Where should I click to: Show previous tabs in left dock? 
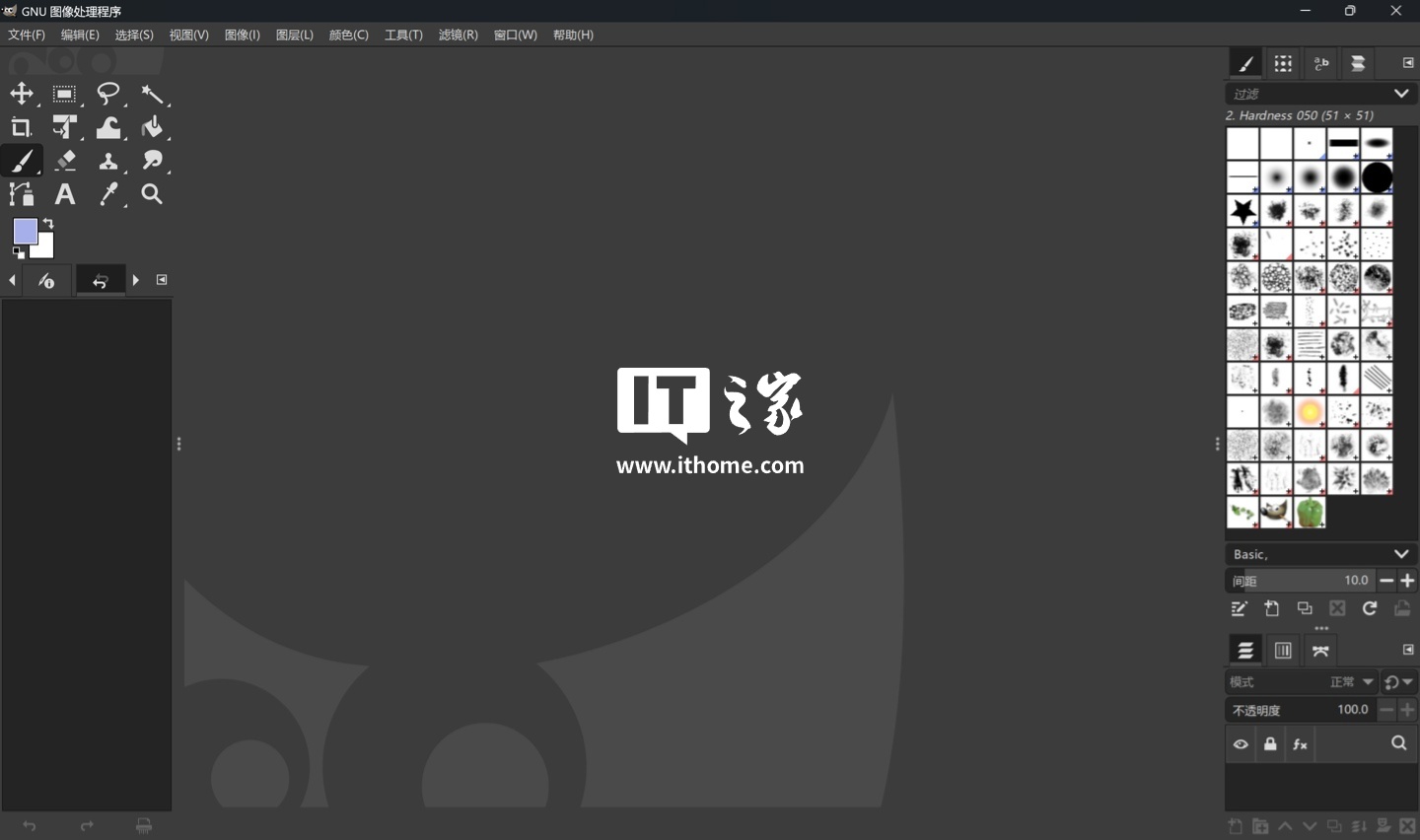coord(12,281)
